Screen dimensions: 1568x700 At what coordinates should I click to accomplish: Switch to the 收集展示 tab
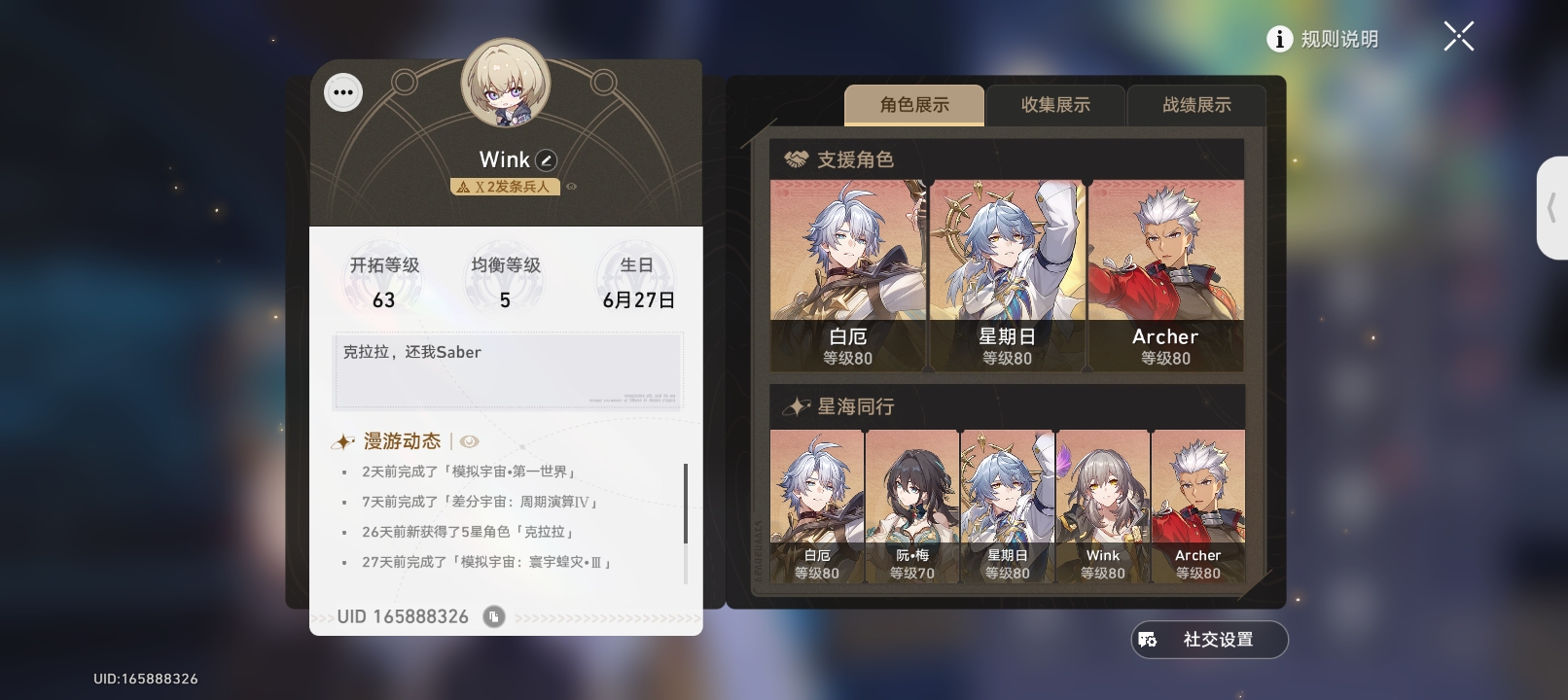pos(1055,105)
